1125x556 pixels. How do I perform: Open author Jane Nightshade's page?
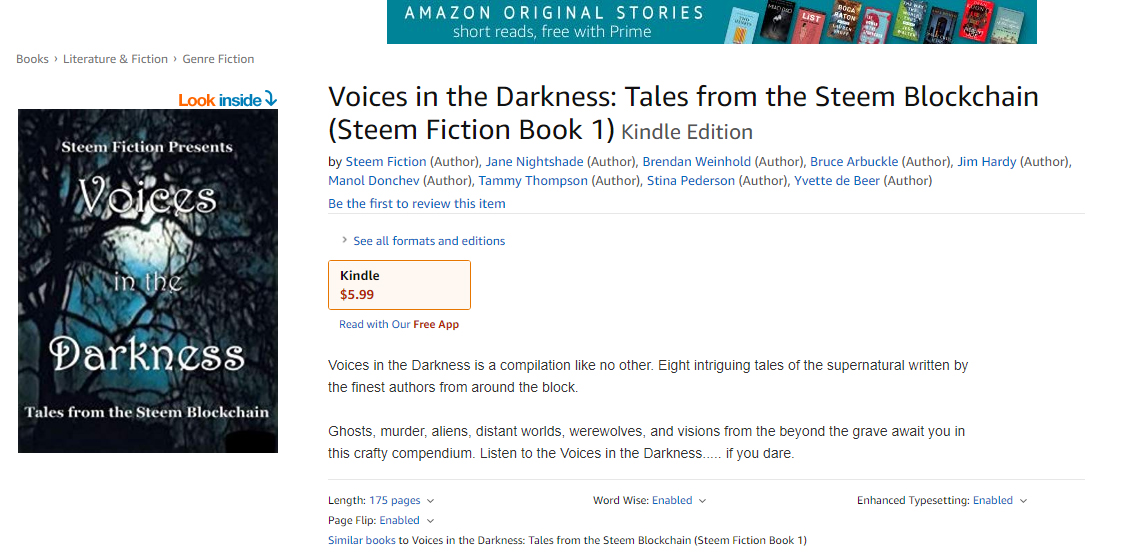(534, 161)
